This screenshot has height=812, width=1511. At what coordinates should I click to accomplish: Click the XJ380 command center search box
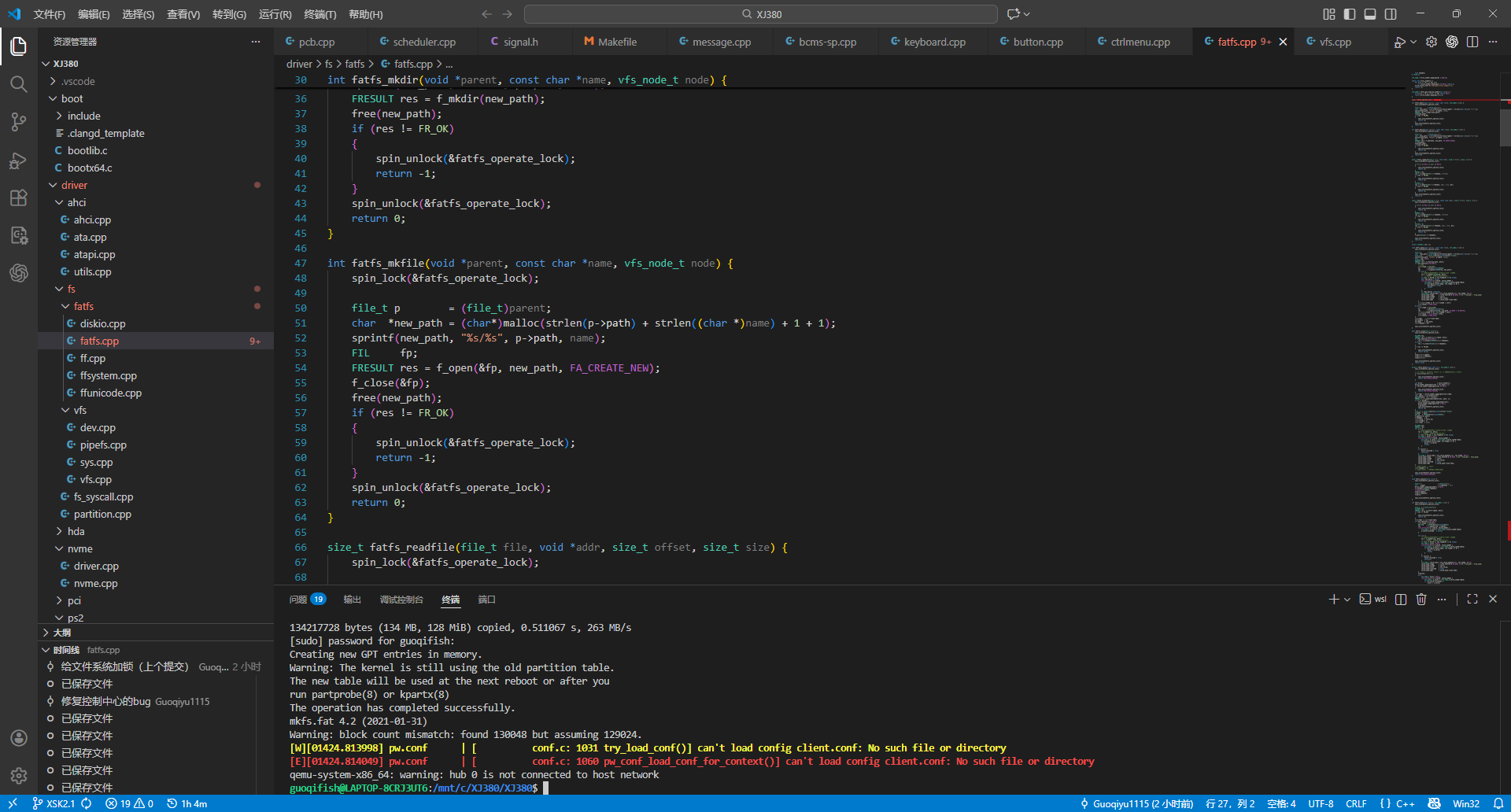coord(761,14)
